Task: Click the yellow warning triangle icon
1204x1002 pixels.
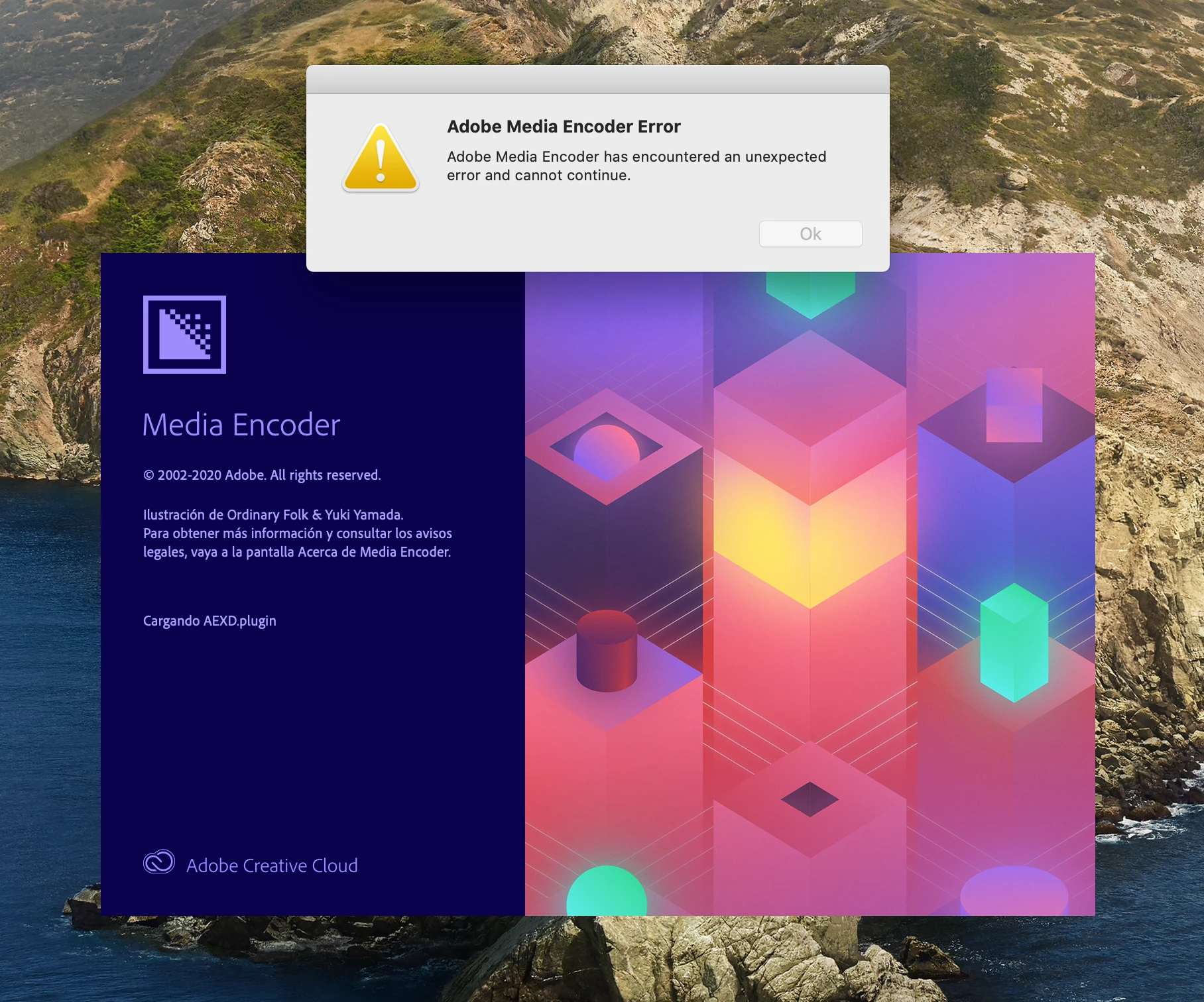Action: [x=381, y=158]
